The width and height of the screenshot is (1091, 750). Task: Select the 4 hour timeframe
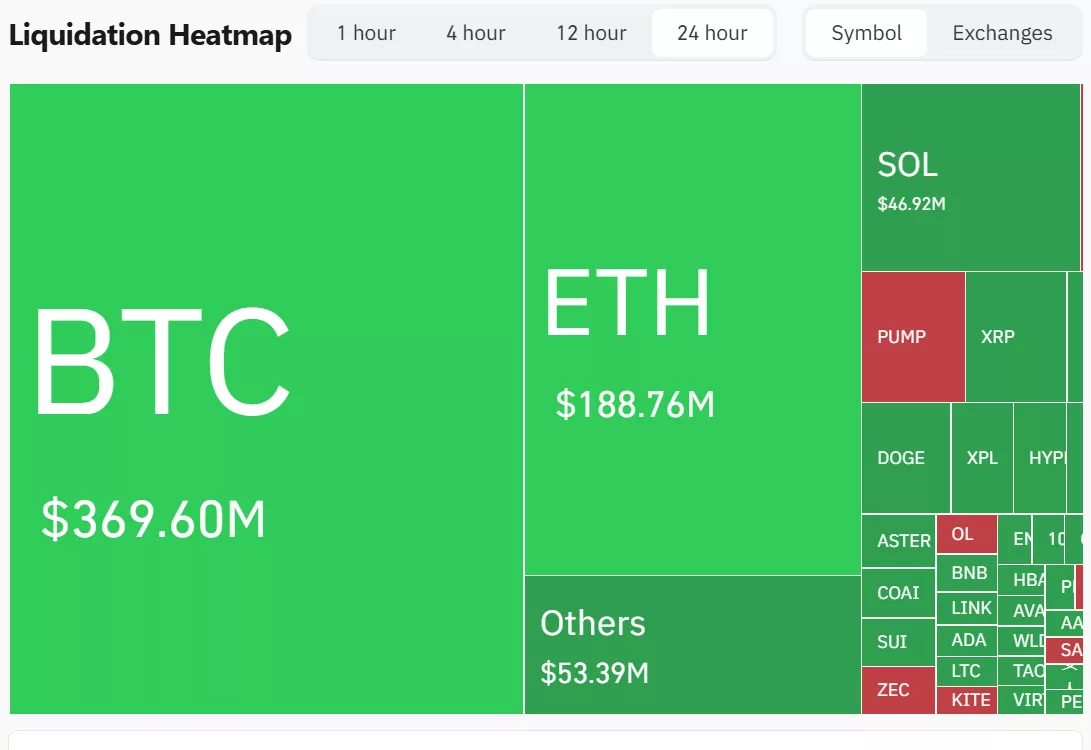[x=475, y=33]
